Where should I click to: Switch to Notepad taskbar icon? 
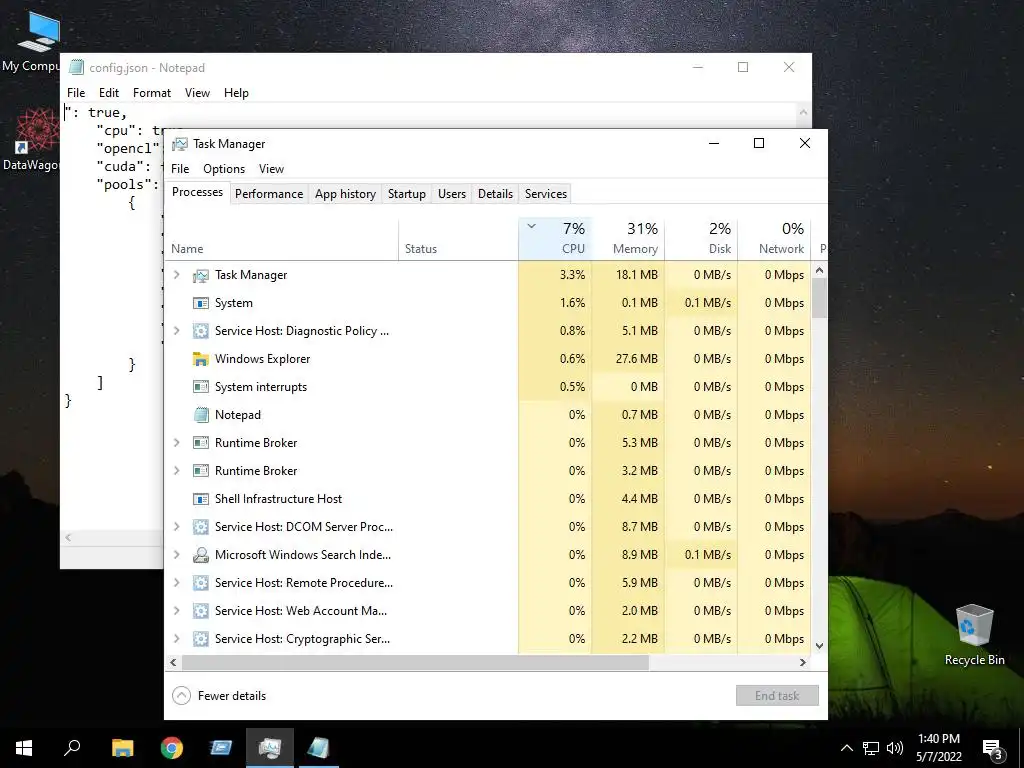click(318, 748)
